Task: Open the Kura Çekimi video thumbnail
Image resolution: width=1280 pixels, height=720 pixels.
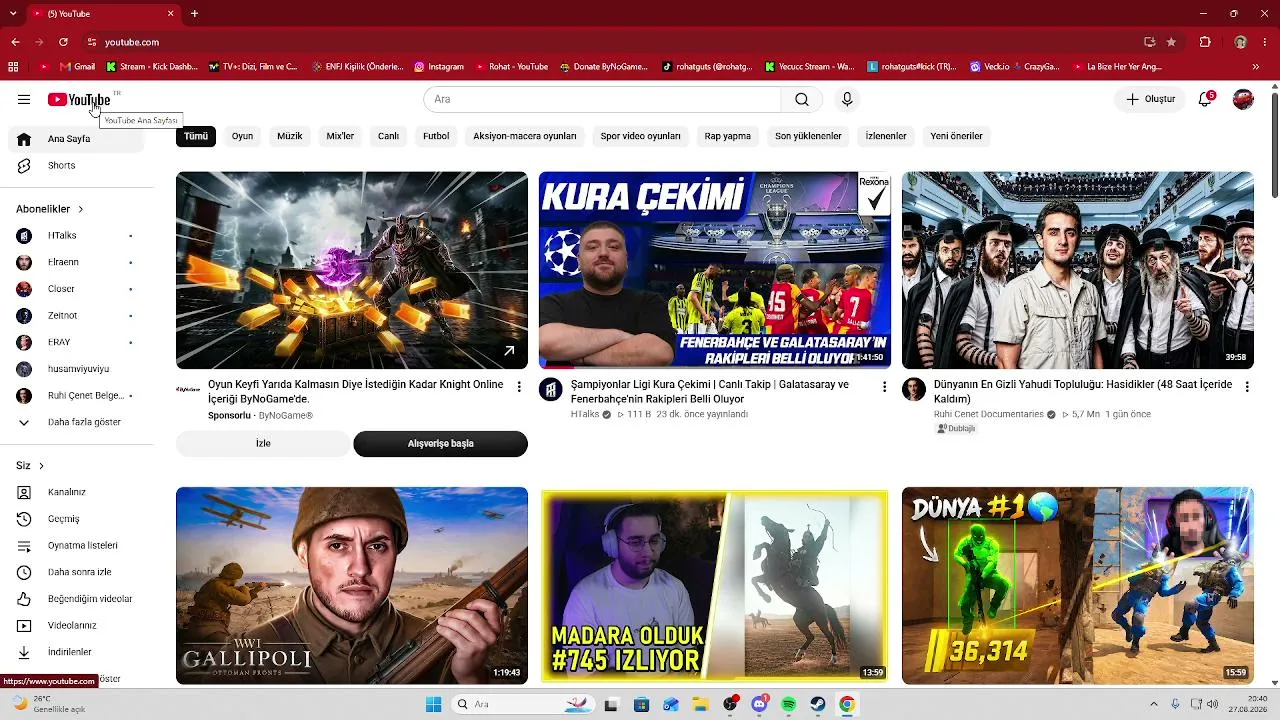Action: coord(714,270)
